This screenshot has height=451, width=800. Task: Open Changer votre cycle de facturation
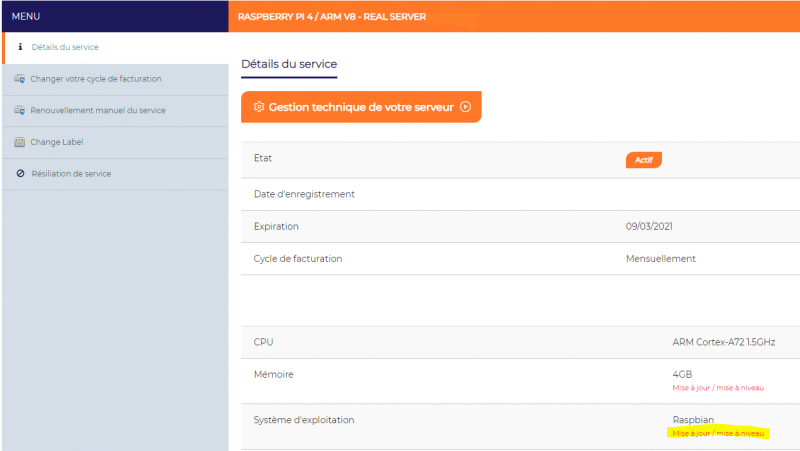click(x=115, y=79)
